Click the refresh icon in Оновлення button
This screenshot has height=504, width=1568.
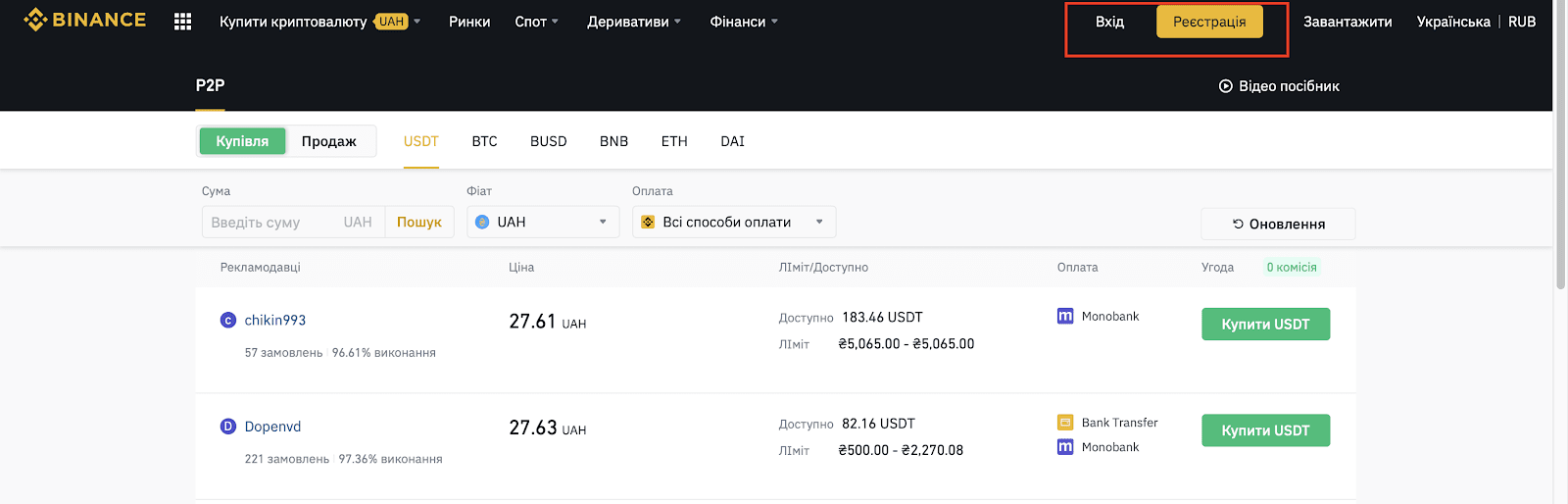pyautogui.click(x=1238, y=224)
